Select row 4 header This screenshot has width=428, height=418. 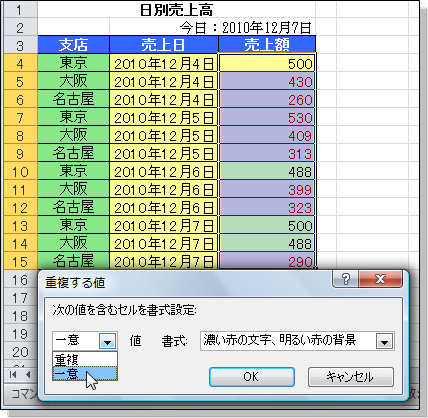[20, 63]
